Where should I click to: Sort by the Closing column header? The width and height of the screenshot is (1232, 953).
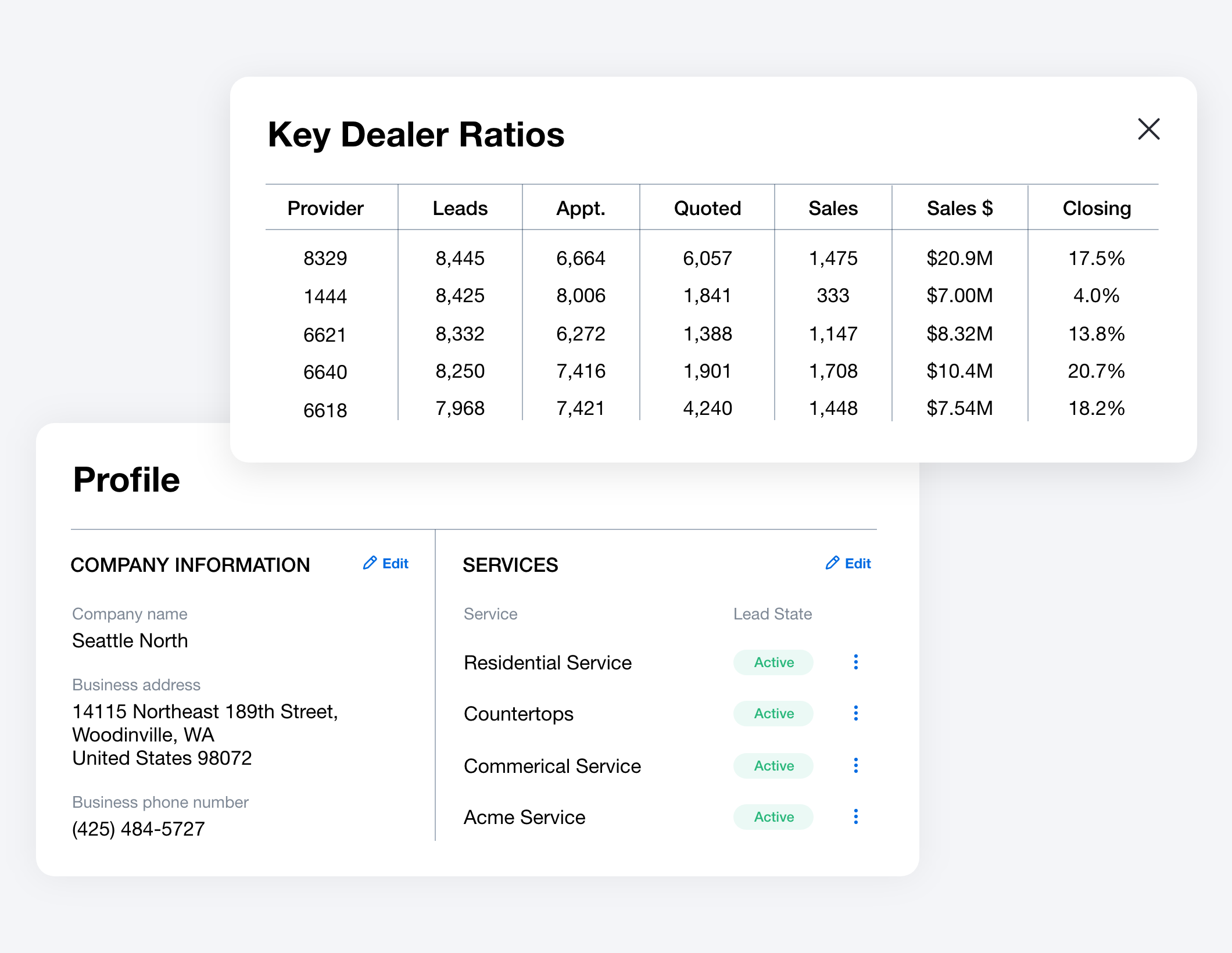[1097, 208]
